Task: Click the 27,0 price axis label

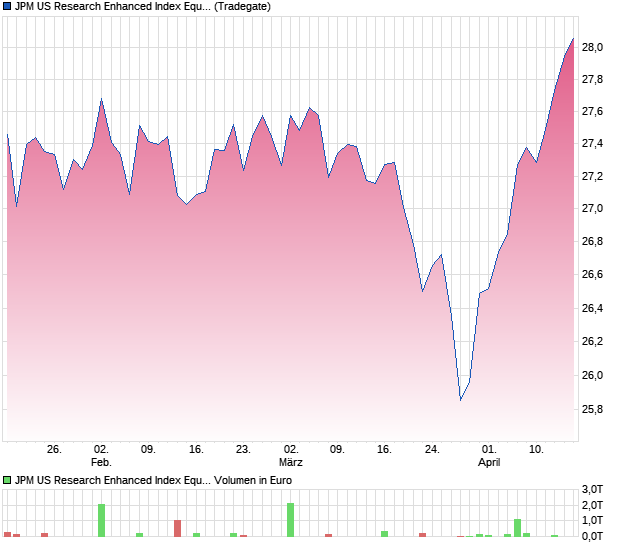Action: tap(592, 208)
